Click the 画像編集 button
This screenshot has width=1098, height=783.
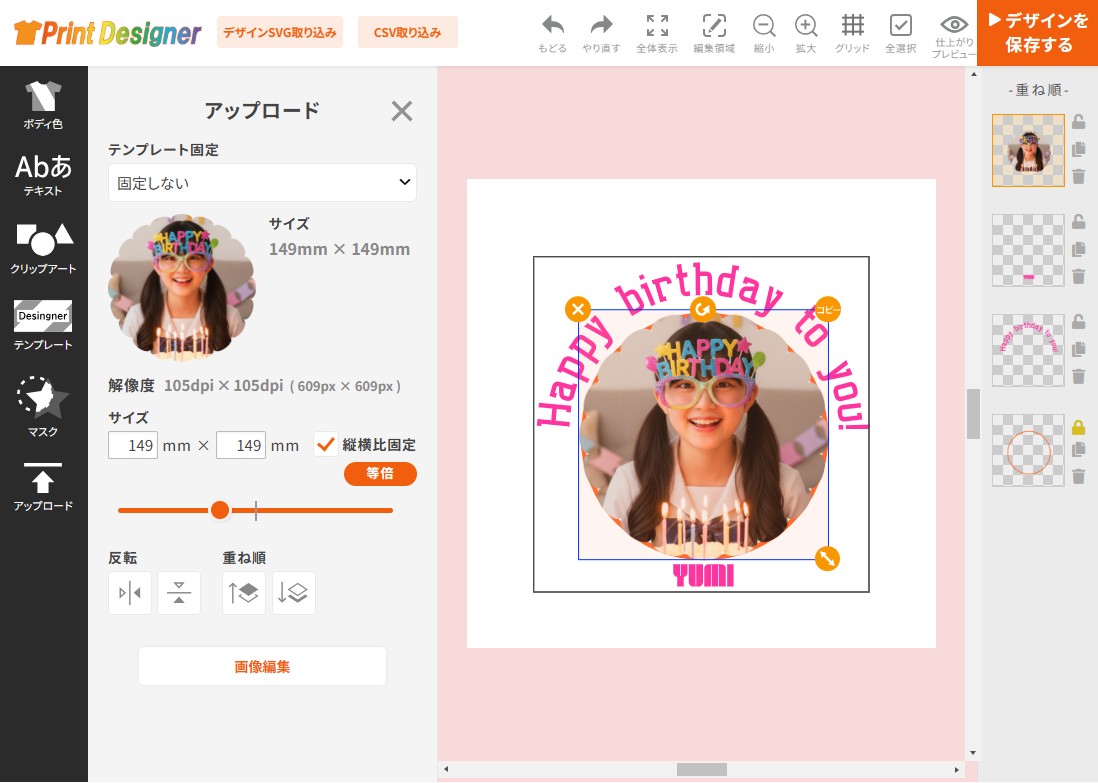(262, 666)
